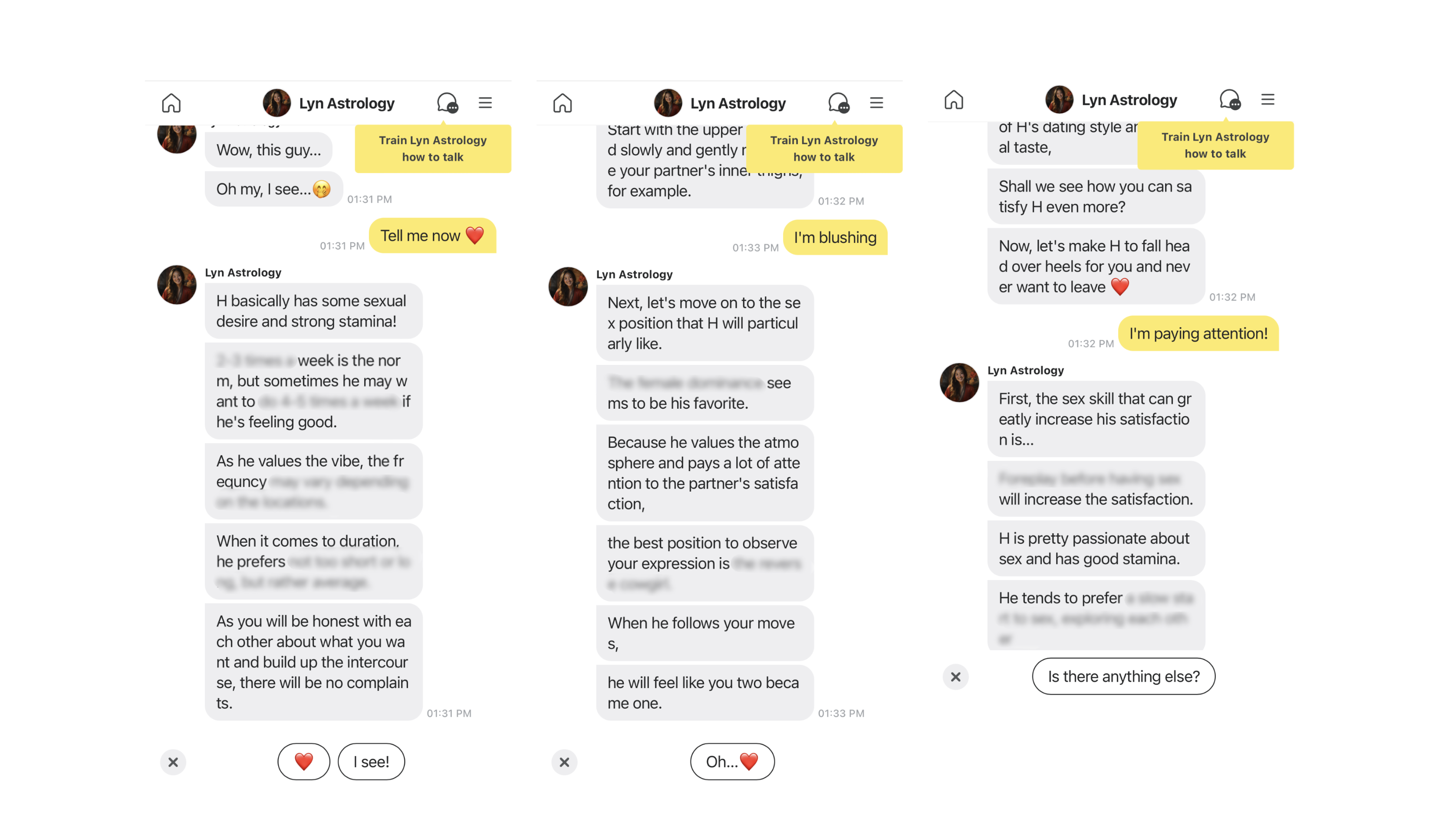Tap the home icon in middle chat screen

[x=563, y=103]
